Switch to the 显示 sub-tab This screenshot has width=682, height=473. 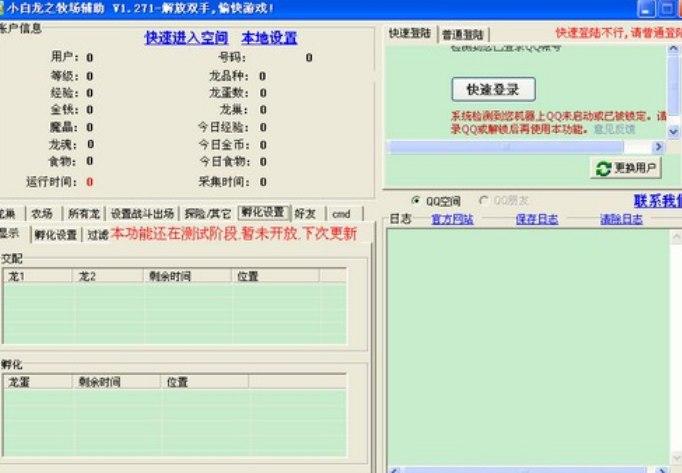(x=12, y=233)
